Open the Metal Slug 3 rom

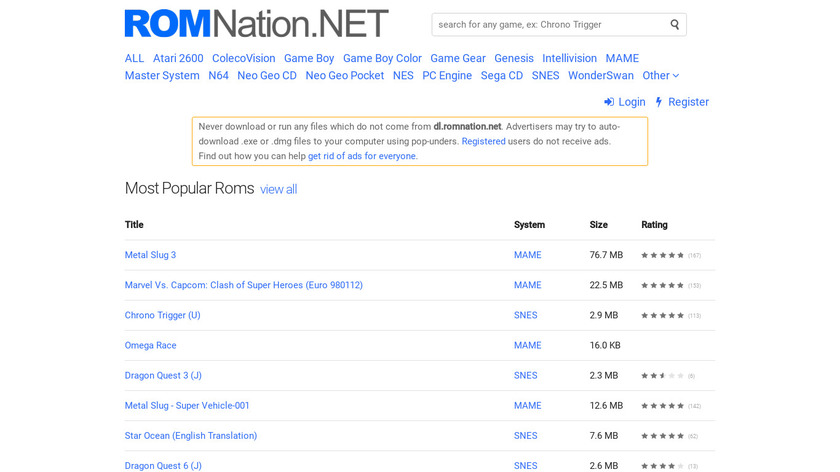(150, 255)
